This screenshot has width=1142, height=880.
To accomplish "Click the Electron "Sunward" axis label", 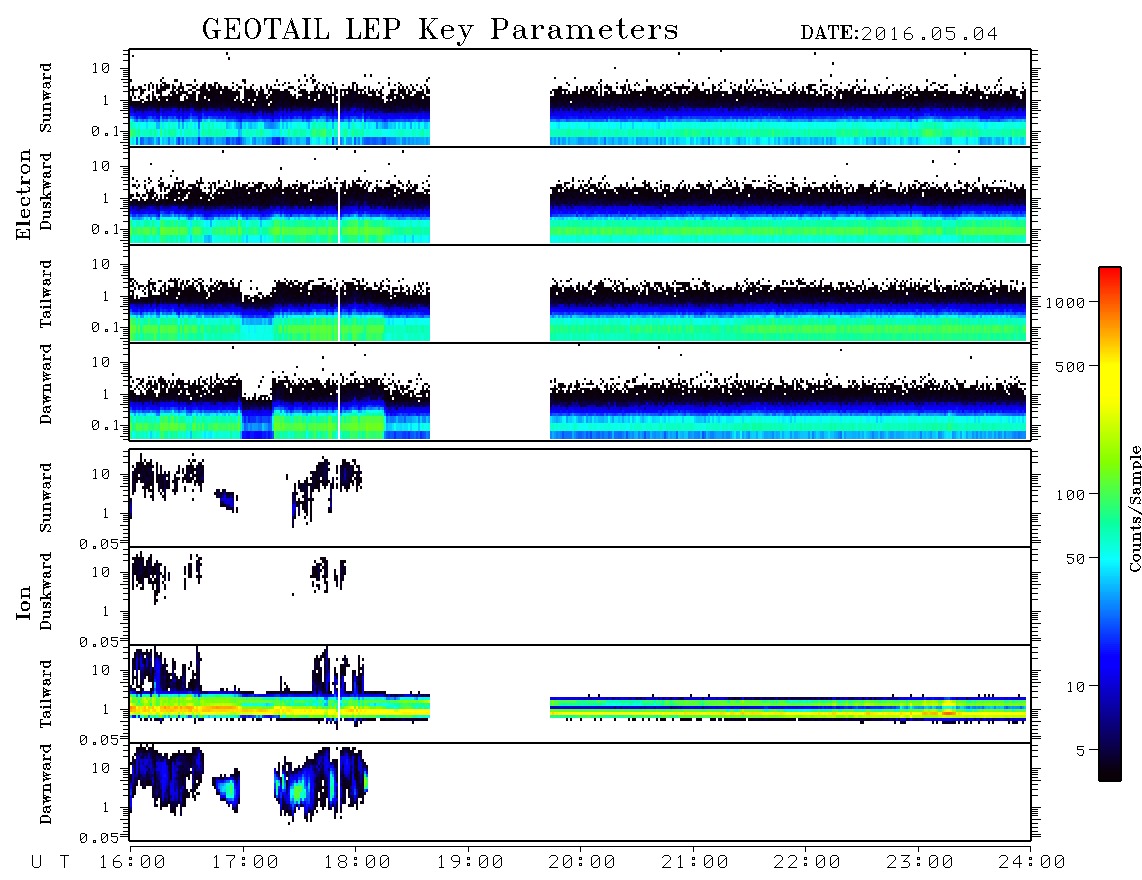I will (46, 98).
